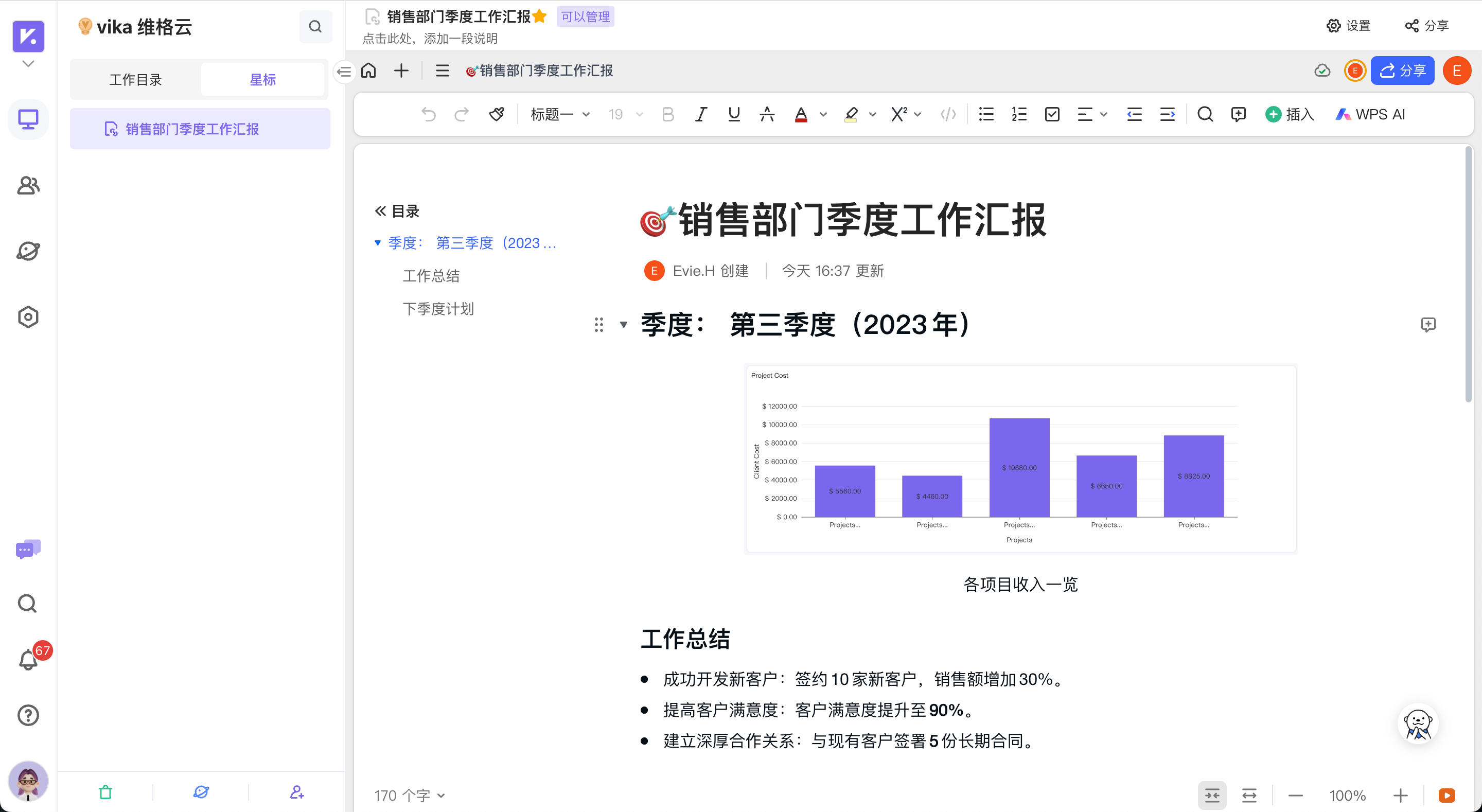
Task: Switch to the 星标 tab
Action: click(x=263, y=79)
